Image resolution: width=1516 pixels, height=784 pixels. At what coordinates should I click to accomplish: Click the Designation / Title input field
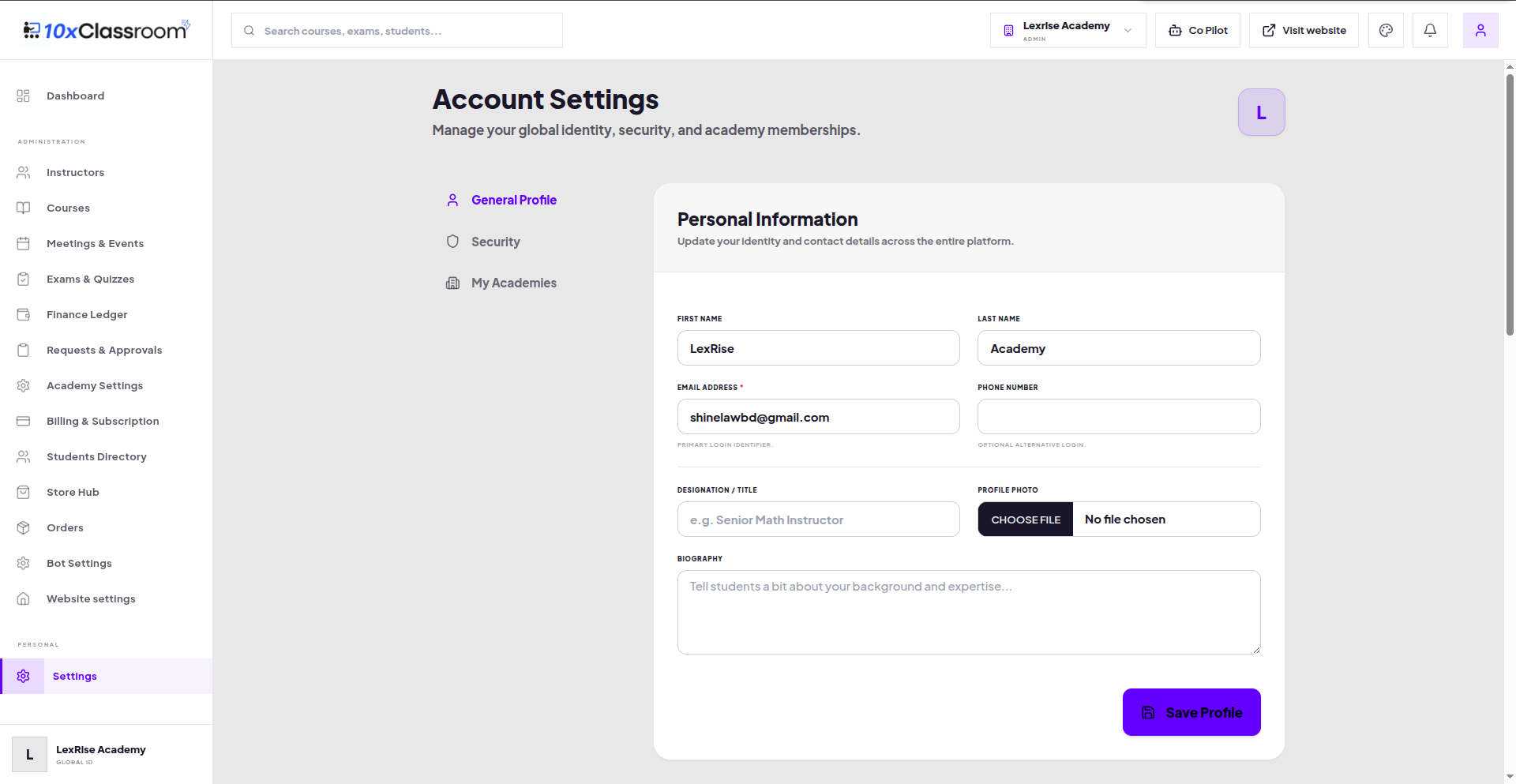coord(819,520)
